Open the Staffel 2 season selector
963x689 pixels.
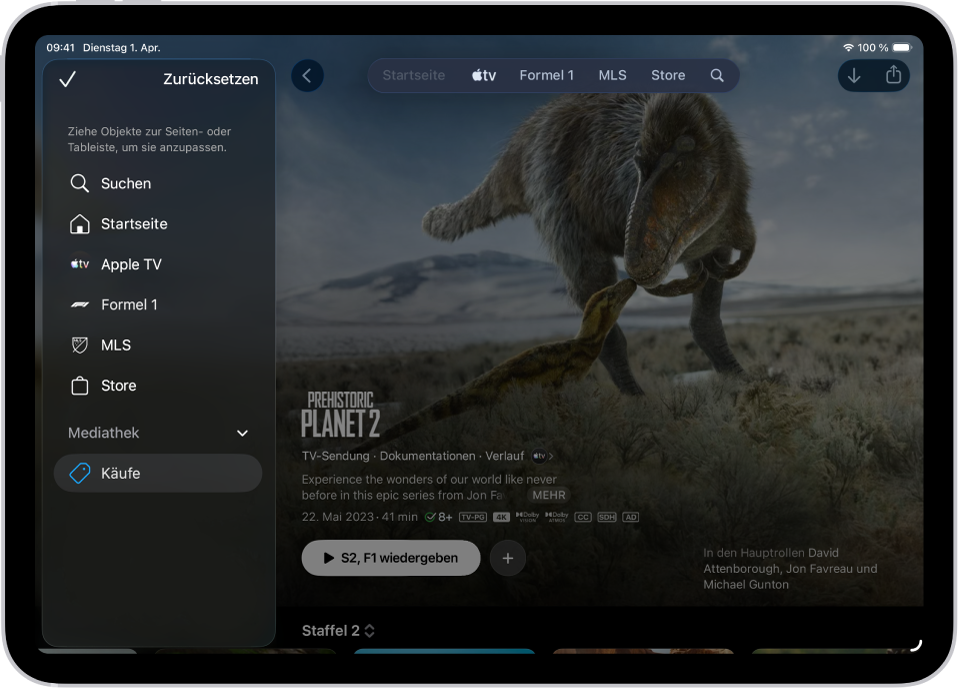[x=338, y=631]
